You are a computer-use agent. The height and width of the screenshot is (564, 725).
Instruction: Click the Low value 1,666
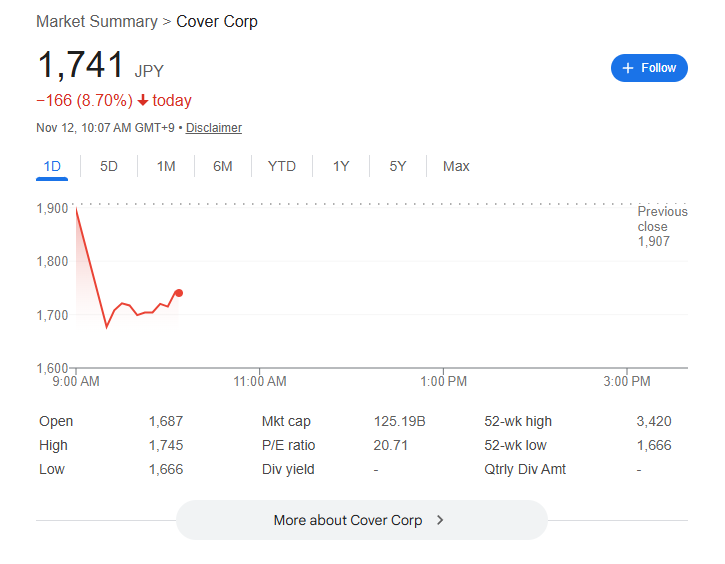(x=166, y=469)
